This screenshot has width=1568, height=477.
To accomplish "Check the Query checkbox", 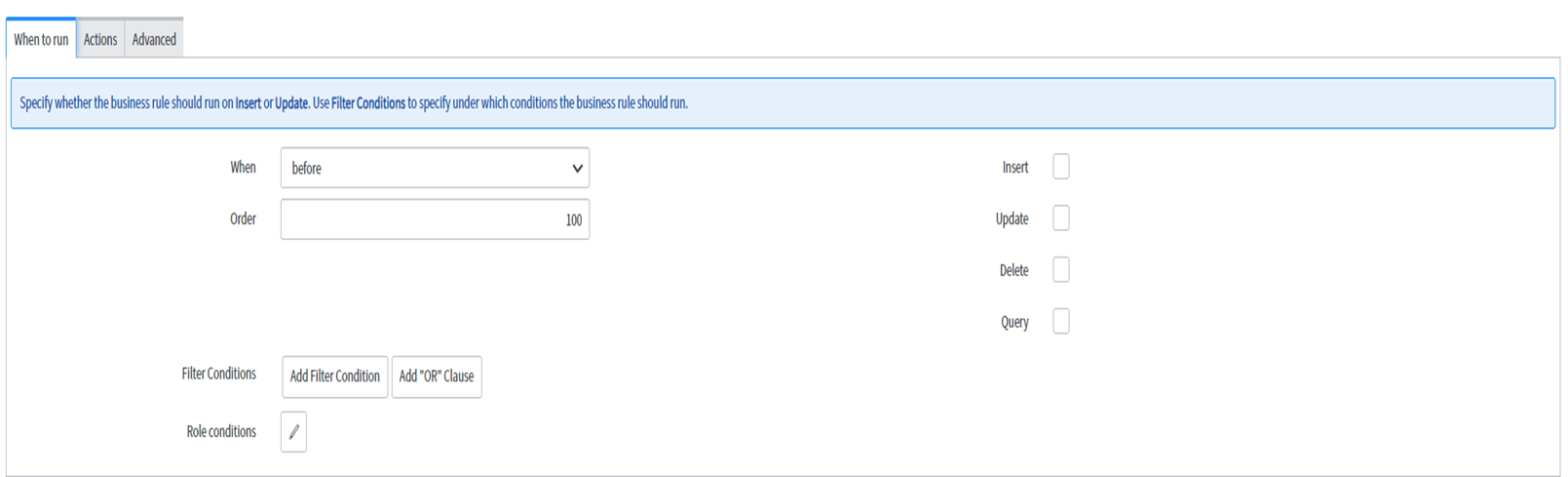I will [1061, 322].
